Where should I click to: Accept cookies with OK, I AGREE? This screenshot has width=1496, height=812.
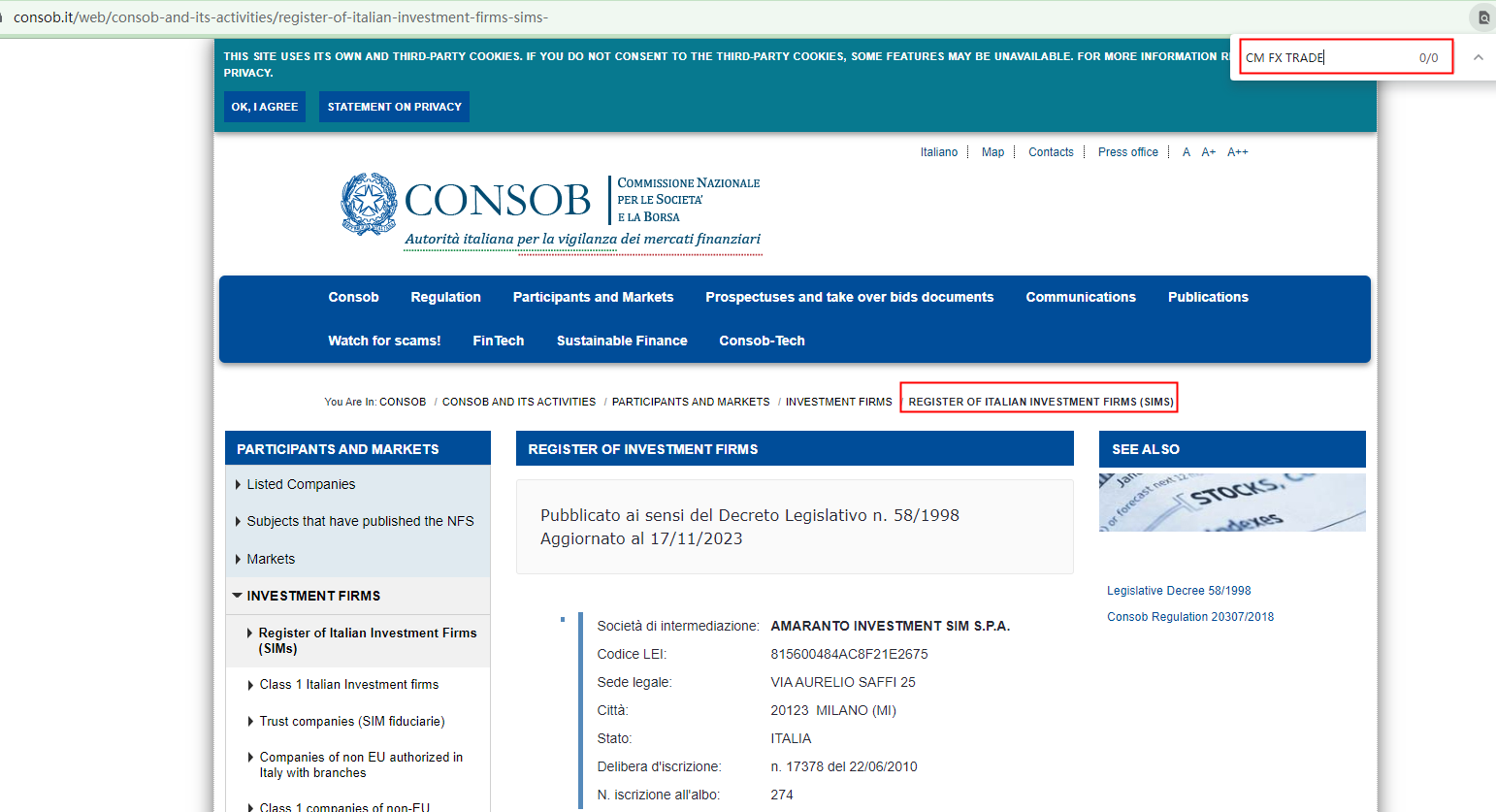(265, 107)
